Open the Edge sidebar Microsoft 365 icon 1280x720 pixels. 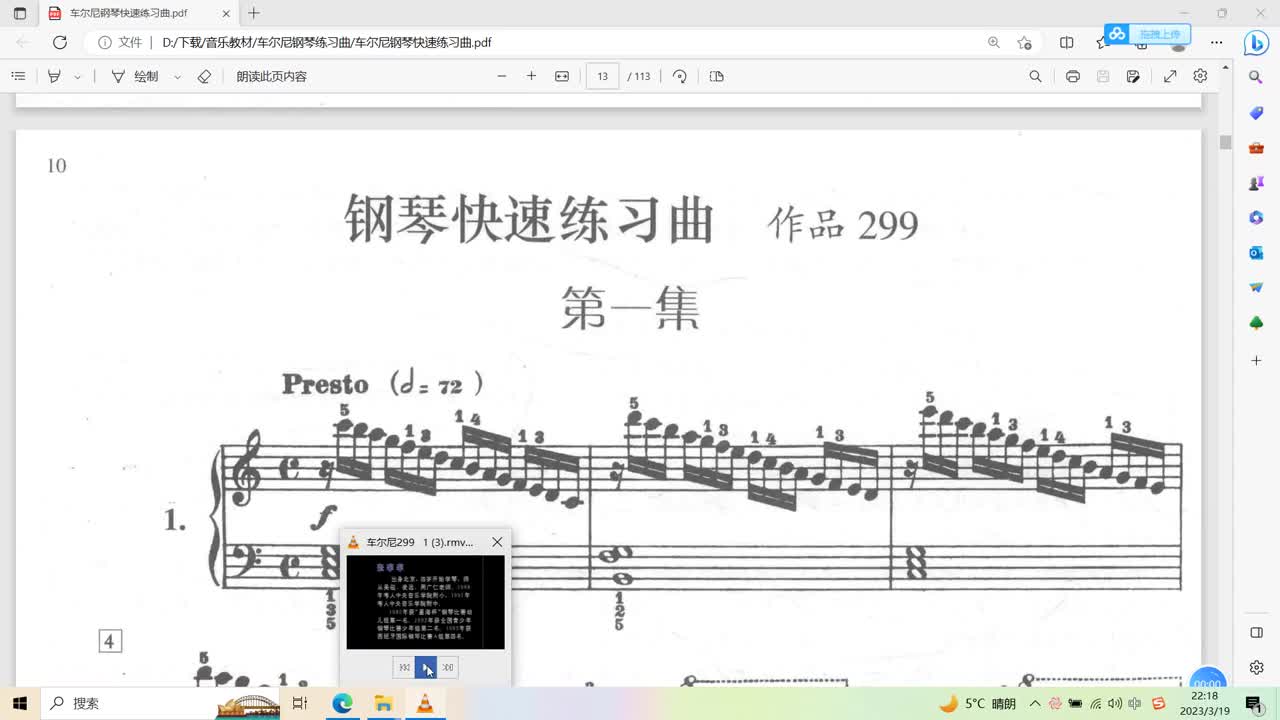[x=1257, y=218]
